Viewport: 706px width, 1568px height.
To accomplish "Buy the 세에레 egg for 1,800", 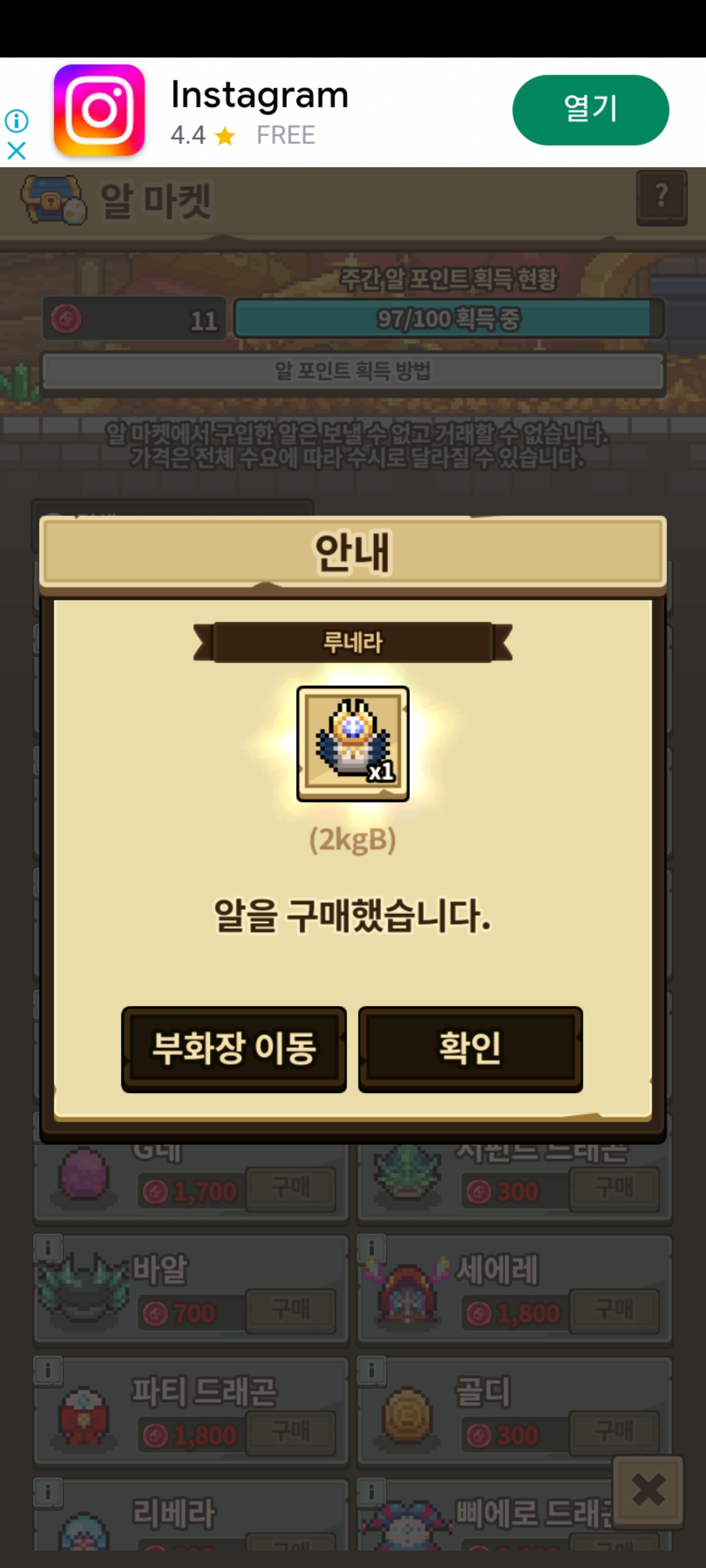I will click(x=614, y=1311).
